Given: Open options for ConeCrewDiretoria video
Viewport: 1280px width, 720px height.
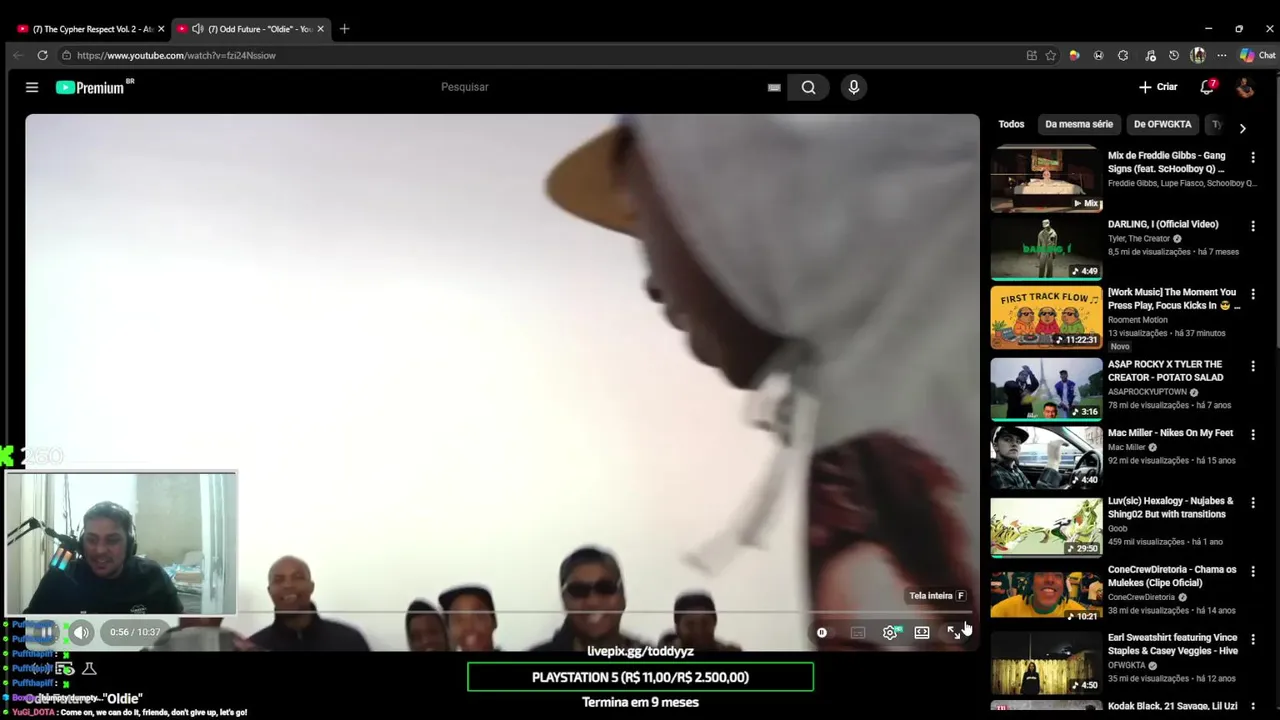Looking at the screenshot, I should point(1253,571).
